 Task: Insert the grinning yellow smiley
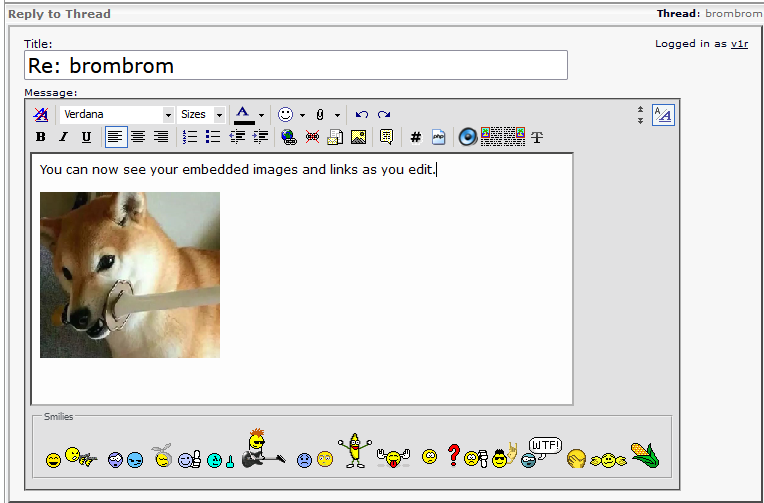pos(54,460)
